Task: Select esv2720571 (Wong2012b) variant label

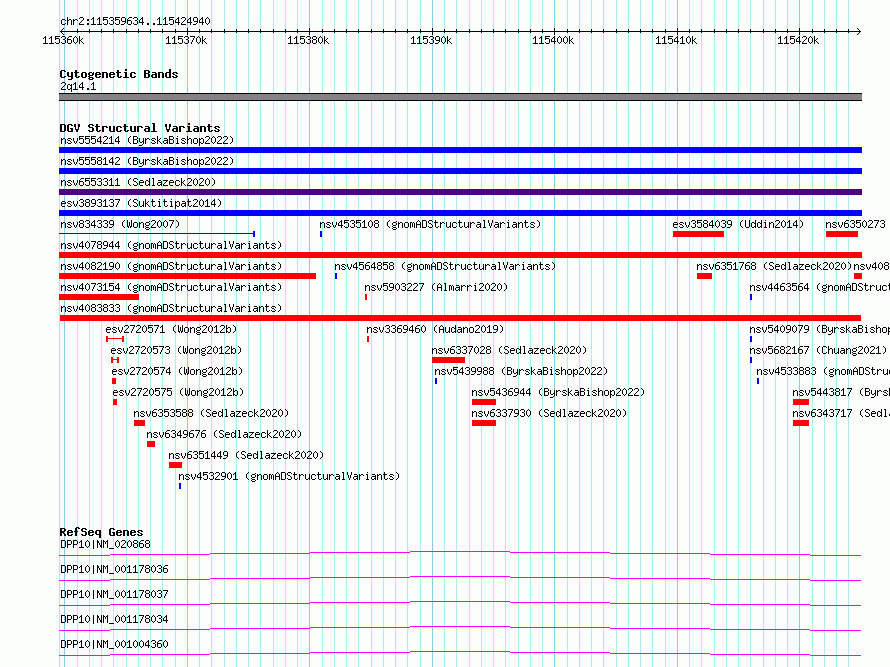Action: [171, 329]
